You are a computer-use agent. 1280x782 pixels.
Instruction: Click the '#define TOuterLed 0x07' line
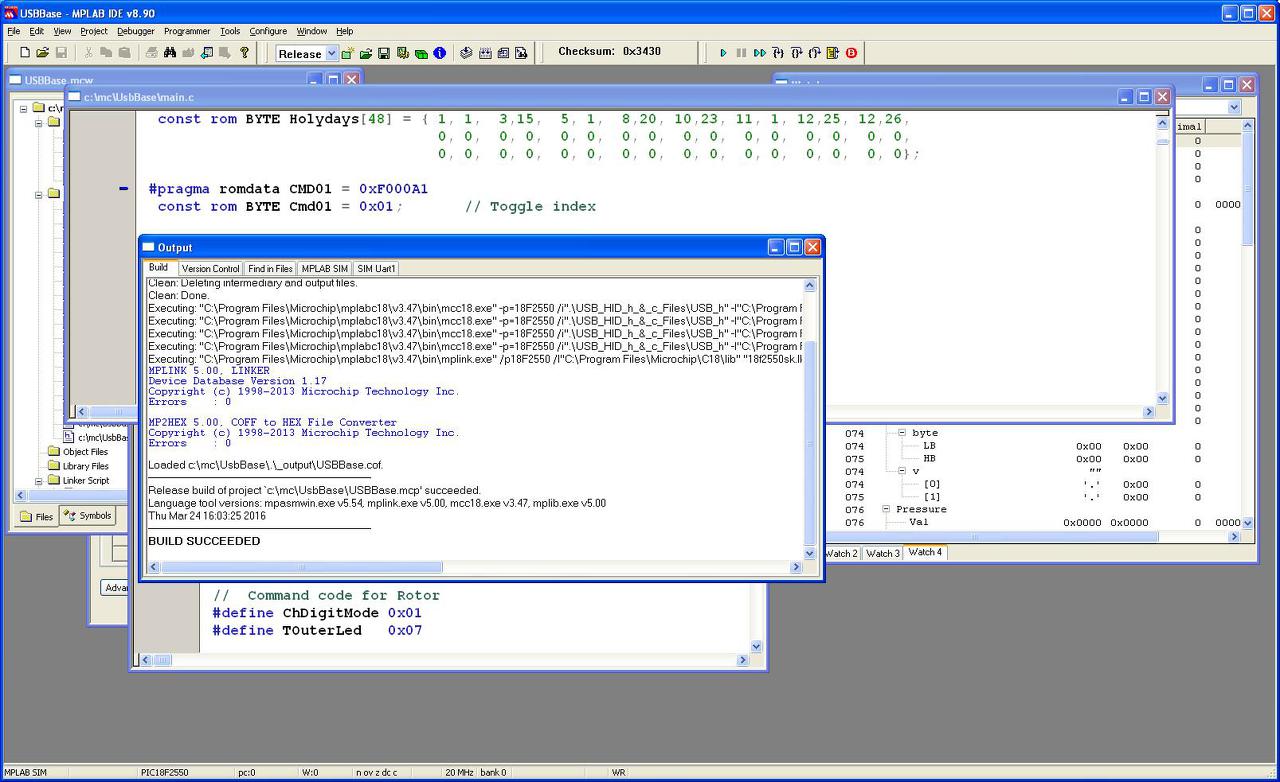point(317,630)
